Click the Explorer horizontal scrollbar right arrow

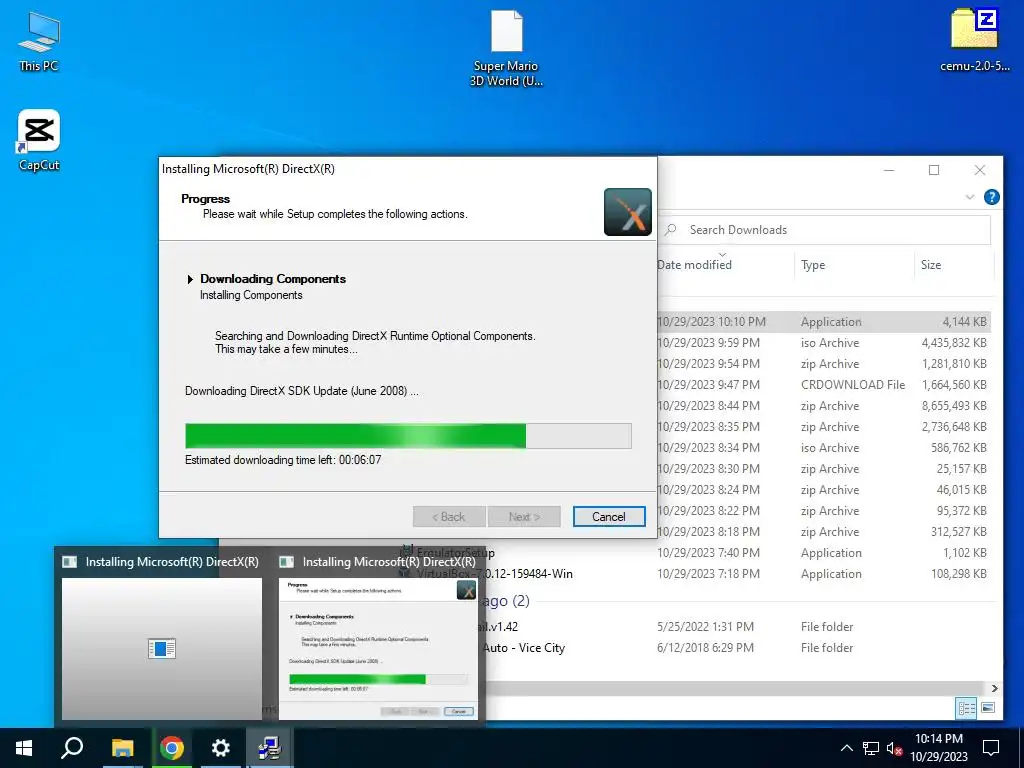pos(994,688)
